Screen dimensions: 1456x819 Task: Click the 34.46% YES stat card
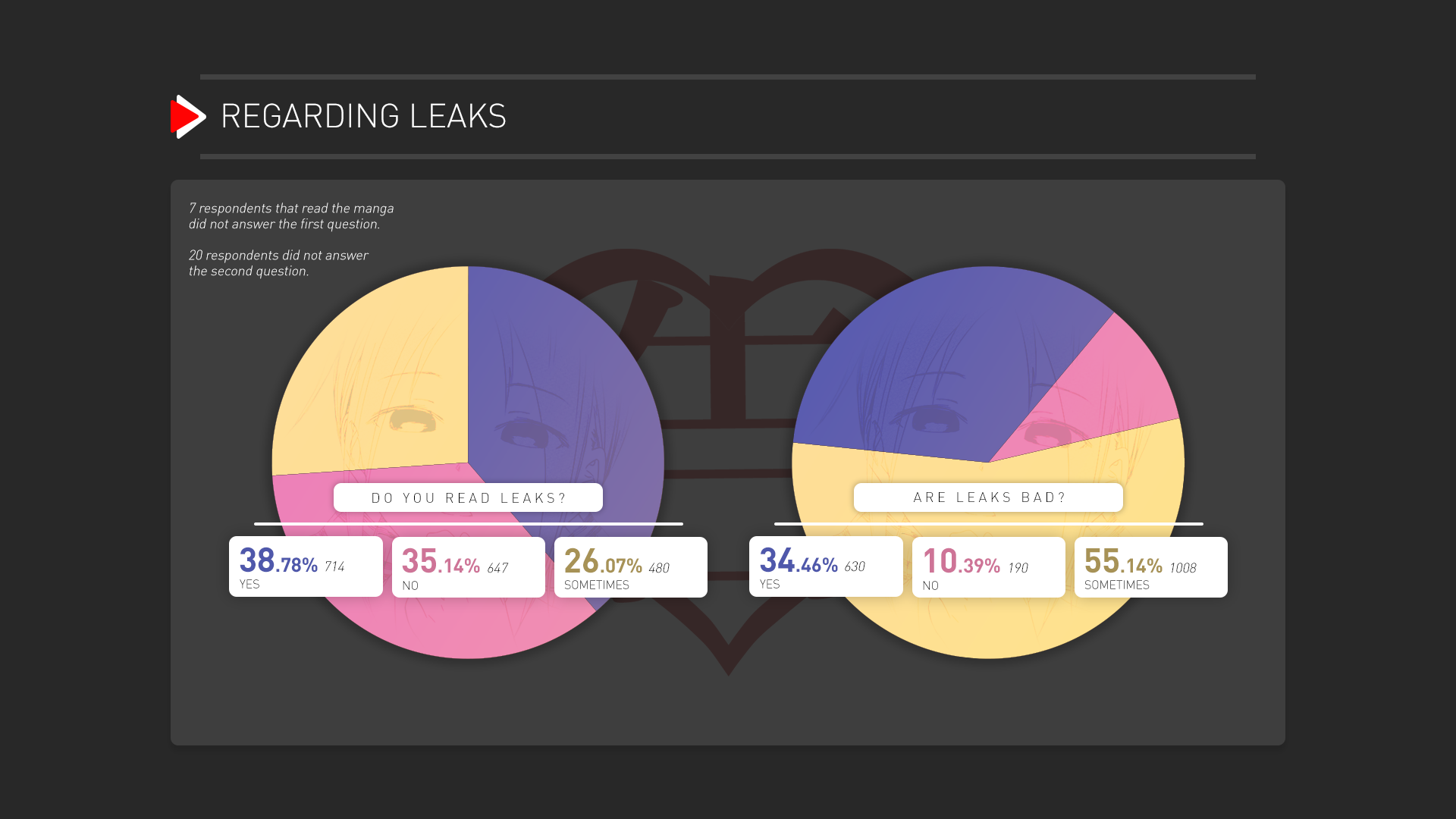click(826, 566)
